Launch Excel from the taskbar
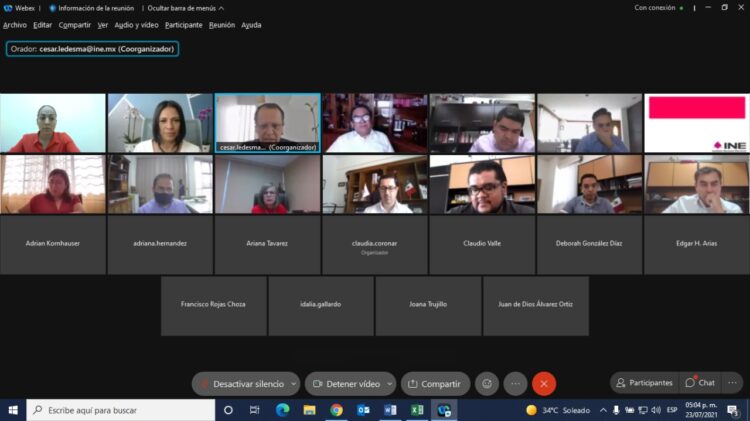The width and height of the screenshot is (750, 421). click(417, 410)
